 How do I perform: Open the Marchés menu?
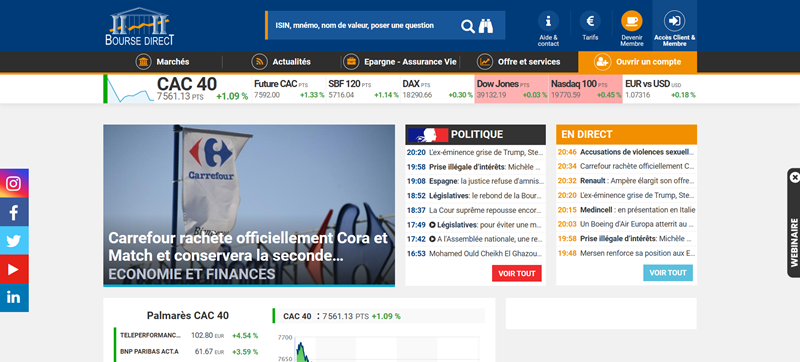click(x=162, y=62)
